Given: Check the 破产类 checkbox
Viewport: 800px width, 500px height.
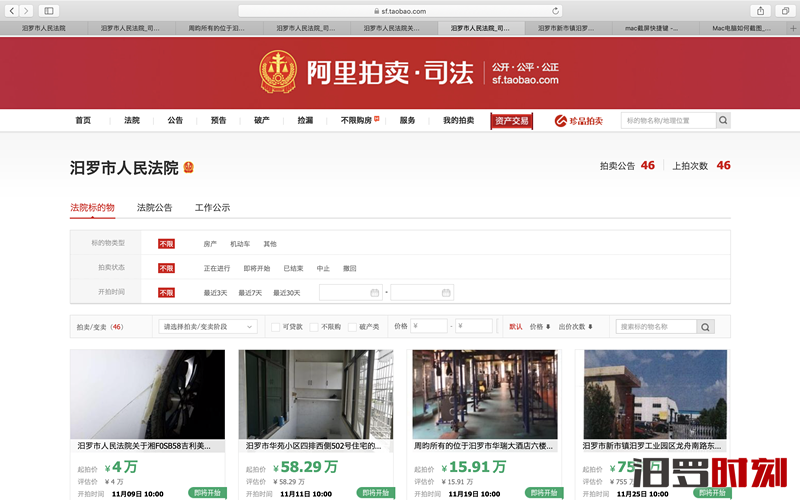Looking at the screenshot, I should pyautogui.click(x=352, y=327).
